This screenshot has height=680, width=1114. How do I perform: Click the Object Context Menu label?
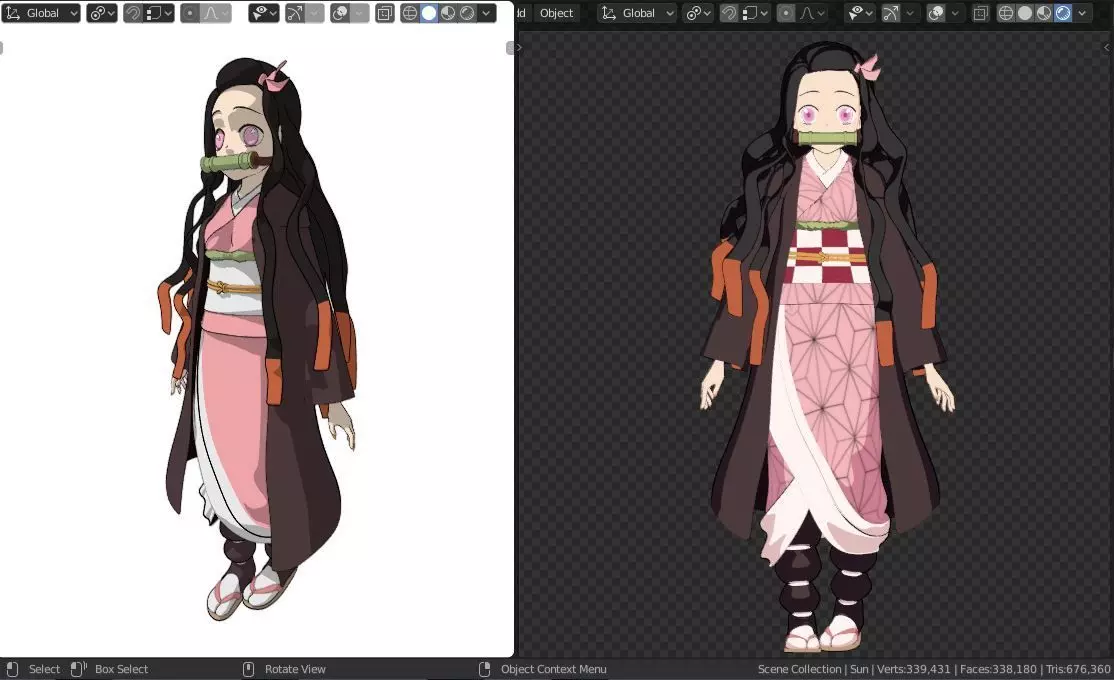point(553,669)
